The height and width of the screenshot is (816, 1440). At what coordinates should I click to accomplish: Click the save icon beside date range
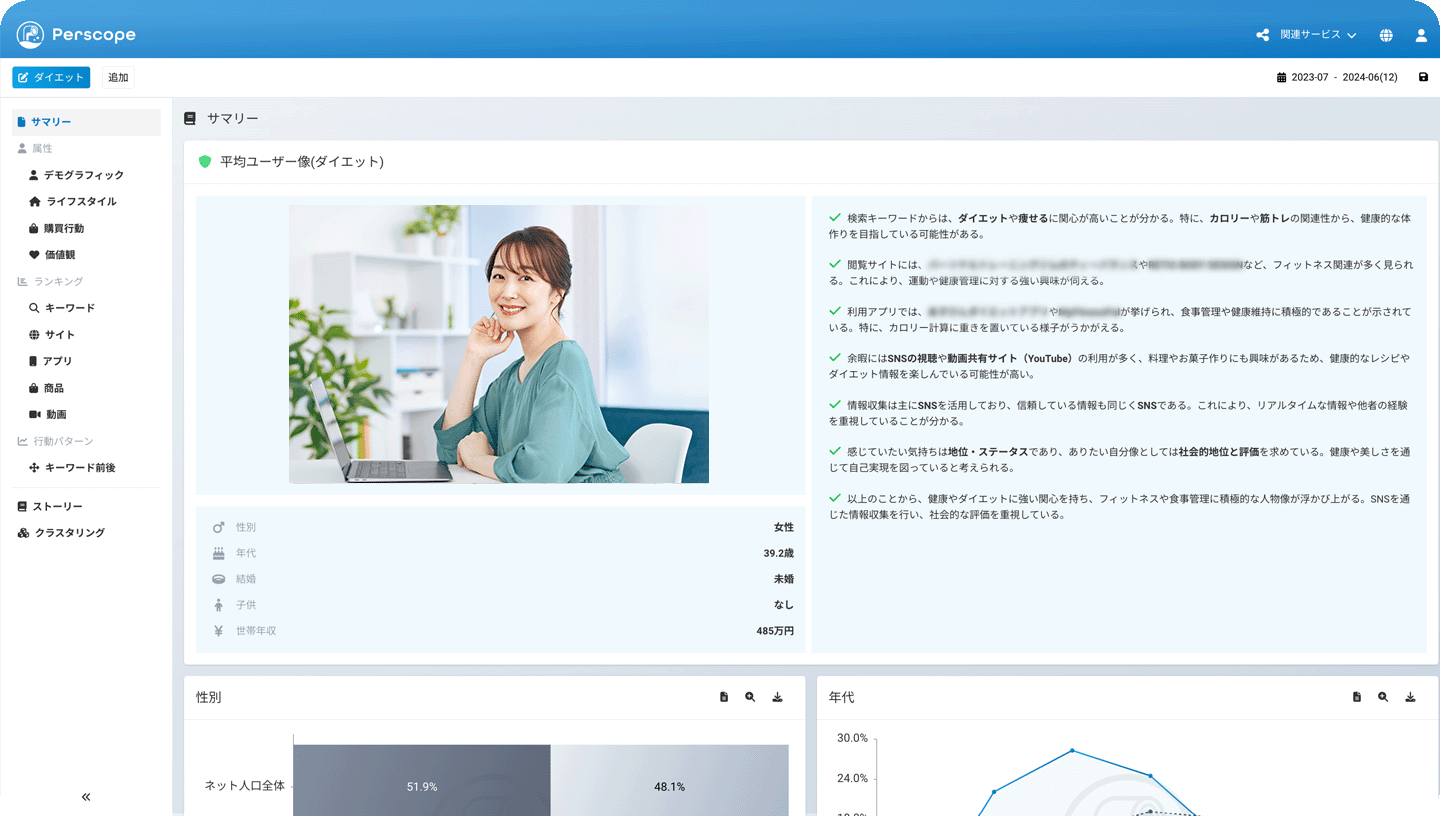click(x=1423, y=77)
